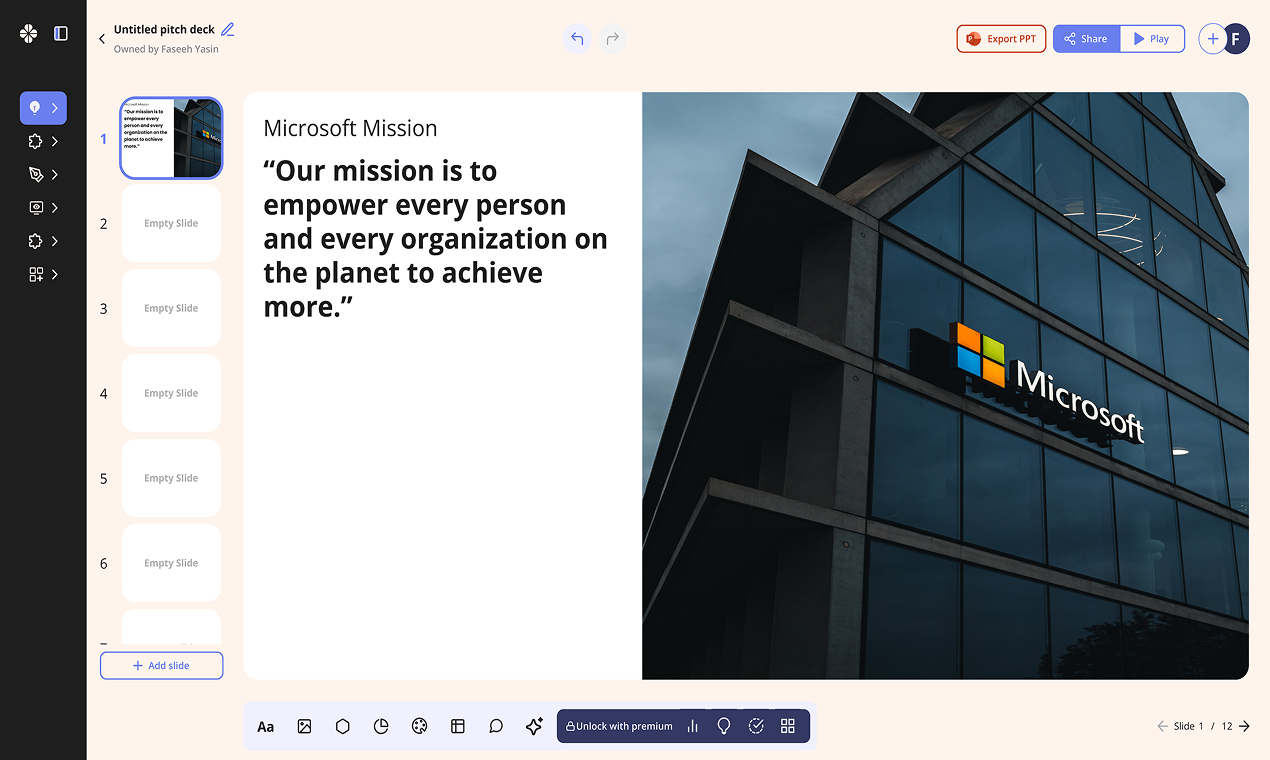
Task: Share the pitch deck
Action: pyautogui.click(x=1086, y=39)
